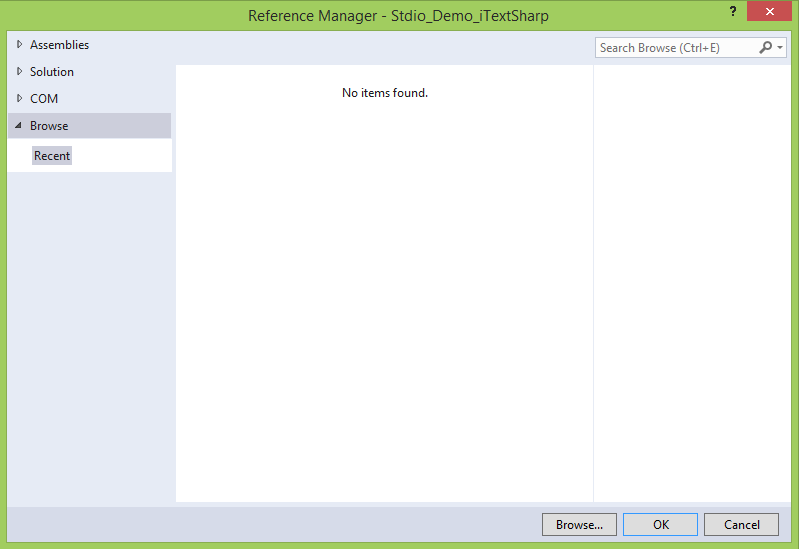Select the Solution category

(x=52, y=72)
